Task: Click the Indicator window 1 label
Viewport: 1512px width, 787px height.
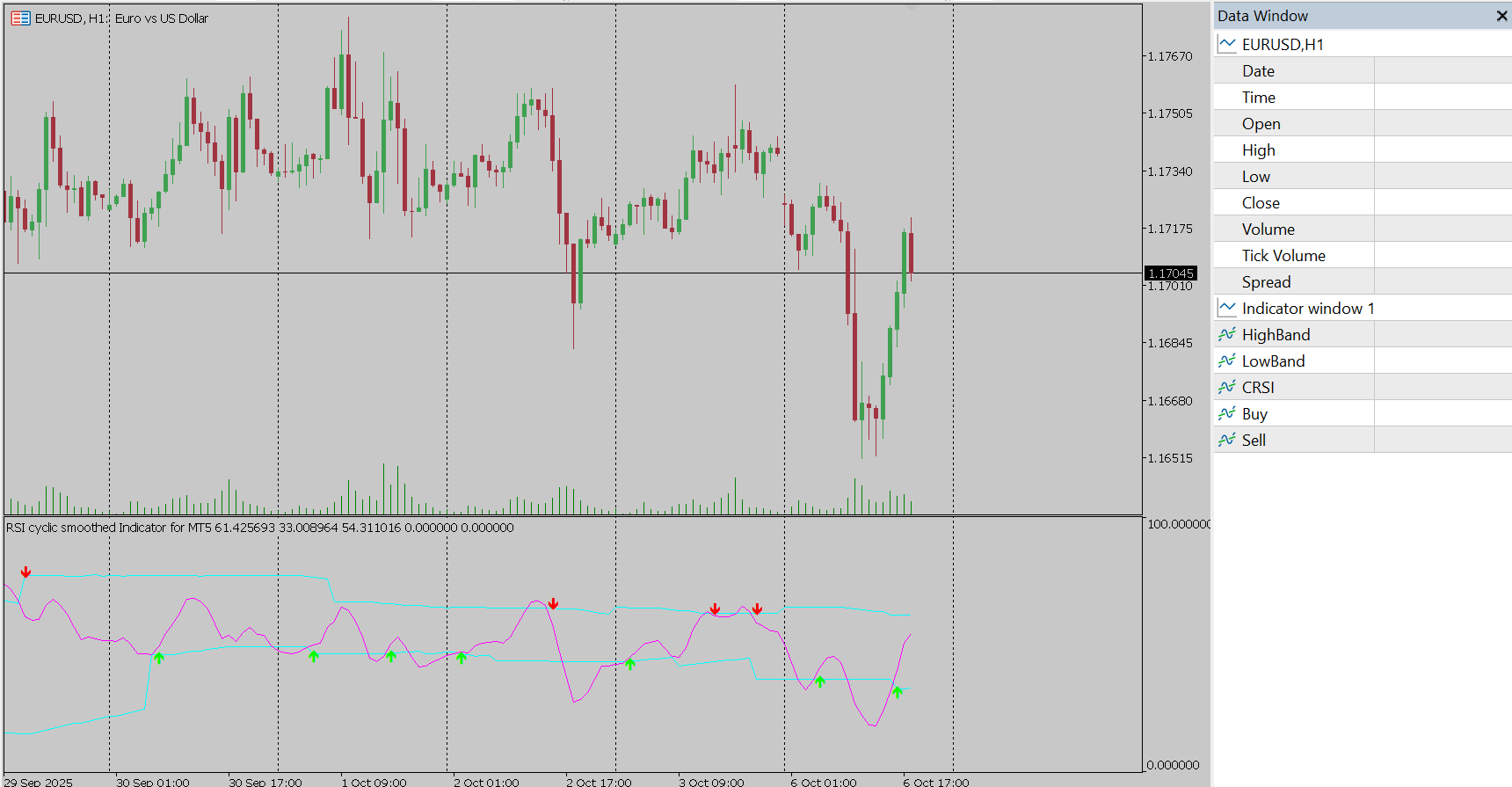Action: (1308, 309)
